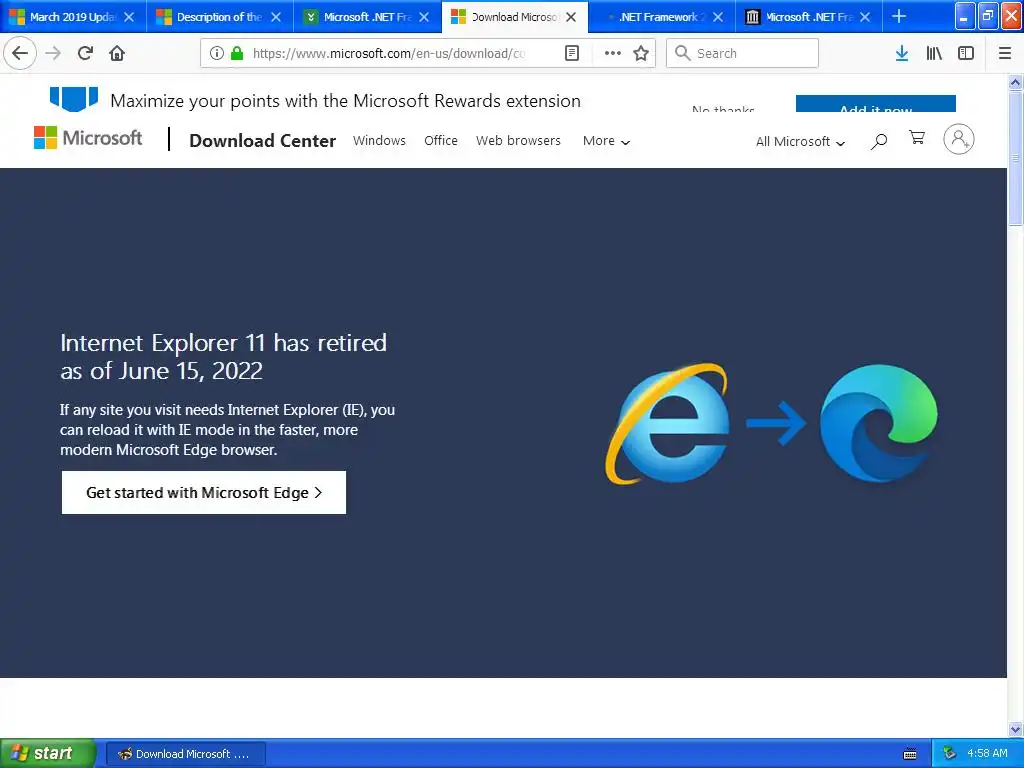
Task: Open the Web browsers link
Action: coord(519,140)
